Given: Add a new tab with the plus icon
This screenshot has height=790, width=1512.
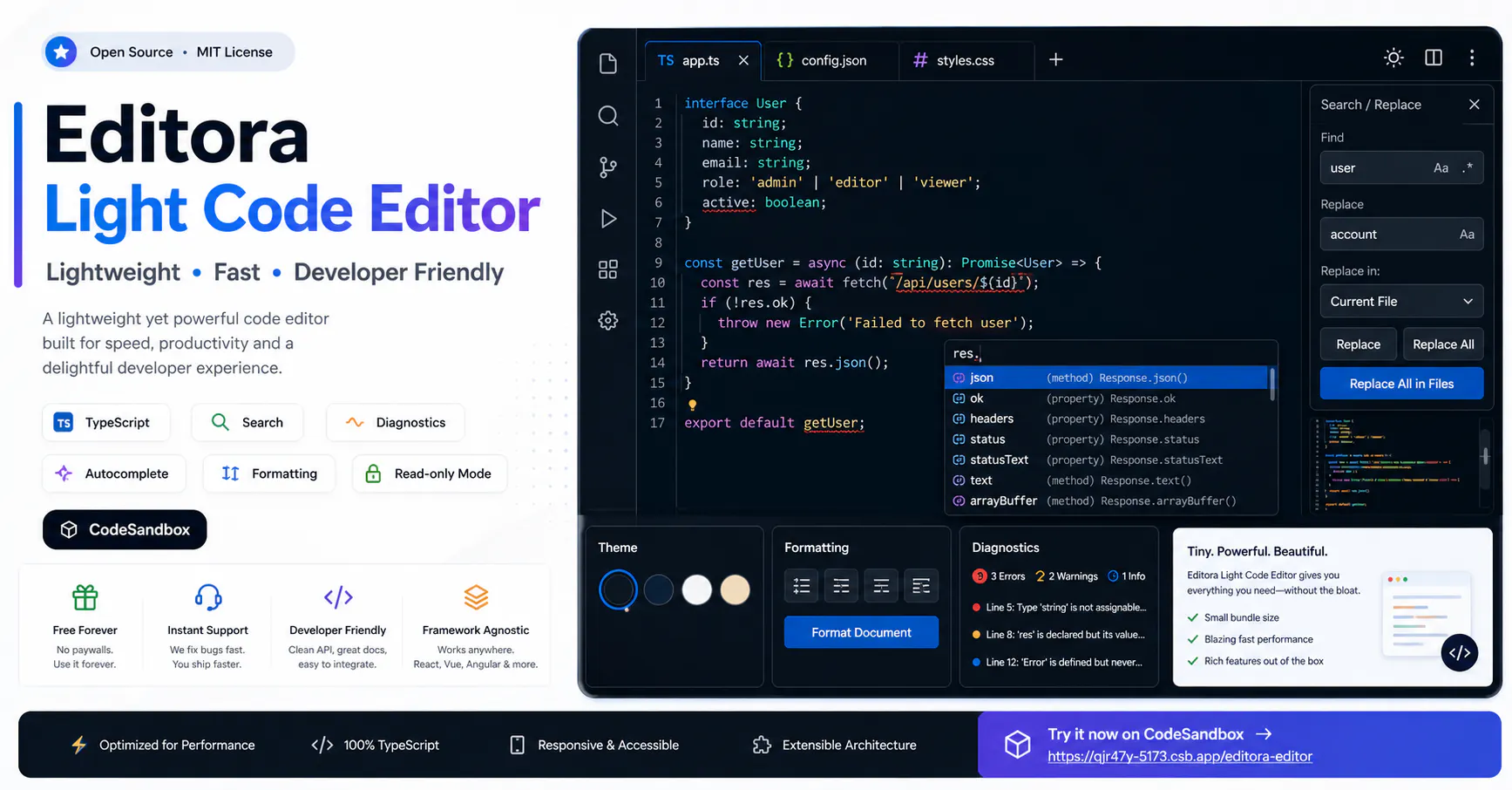Looking at the screenshot, I should [1055, 59].
